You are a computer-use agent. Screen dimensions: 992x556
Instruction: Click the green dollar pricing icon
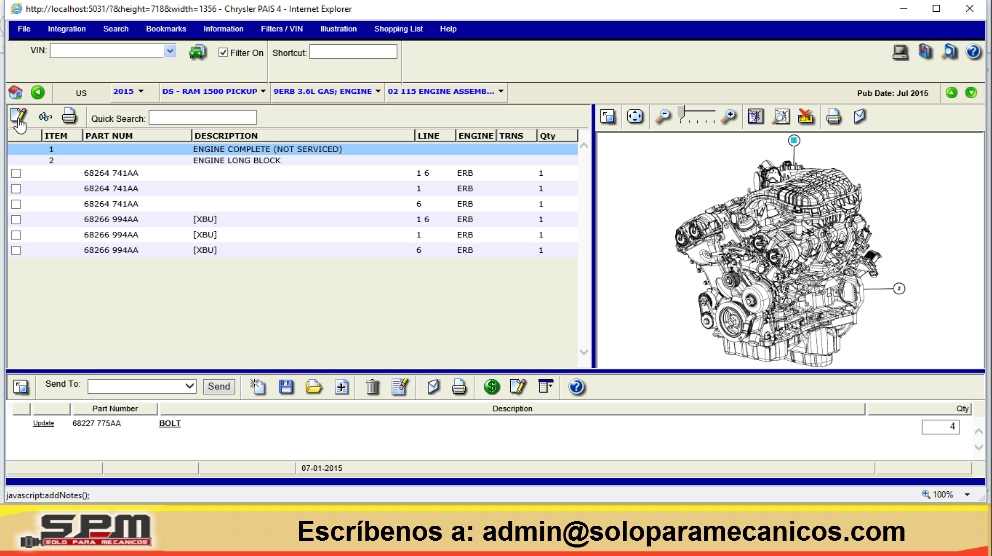(492, 386)
